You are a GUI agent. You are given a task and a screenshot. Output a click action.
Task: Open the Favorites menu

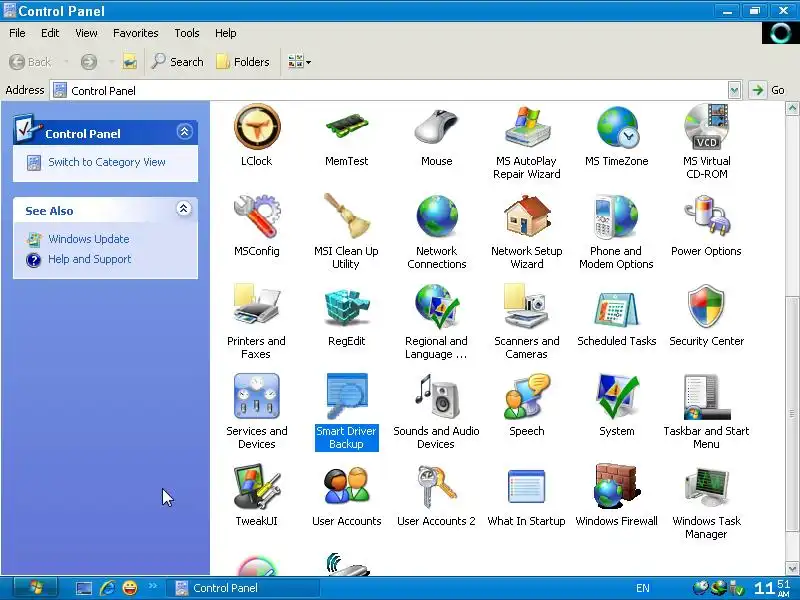(x=136, y=33)
